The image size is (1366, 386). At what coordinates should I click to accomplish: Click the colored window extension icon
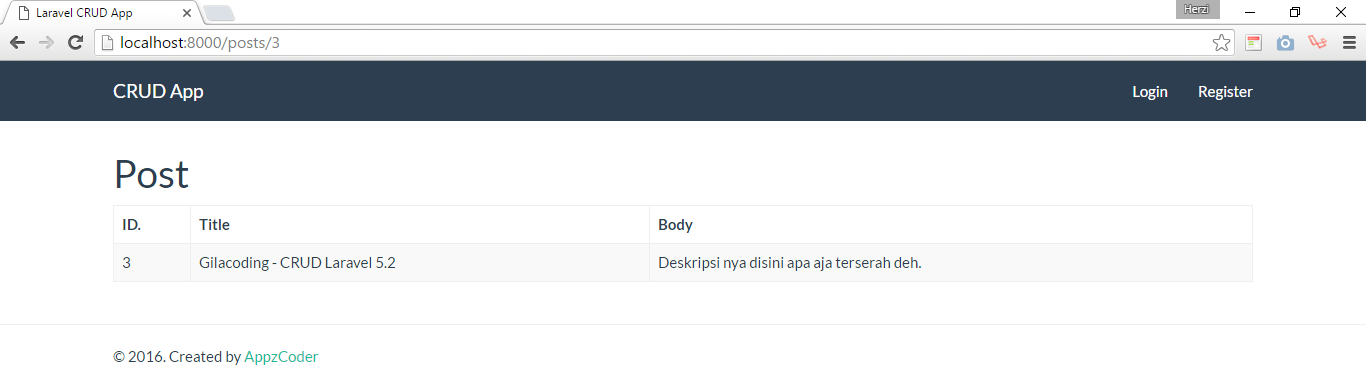pyautogui.click(x=1254, y=43)
